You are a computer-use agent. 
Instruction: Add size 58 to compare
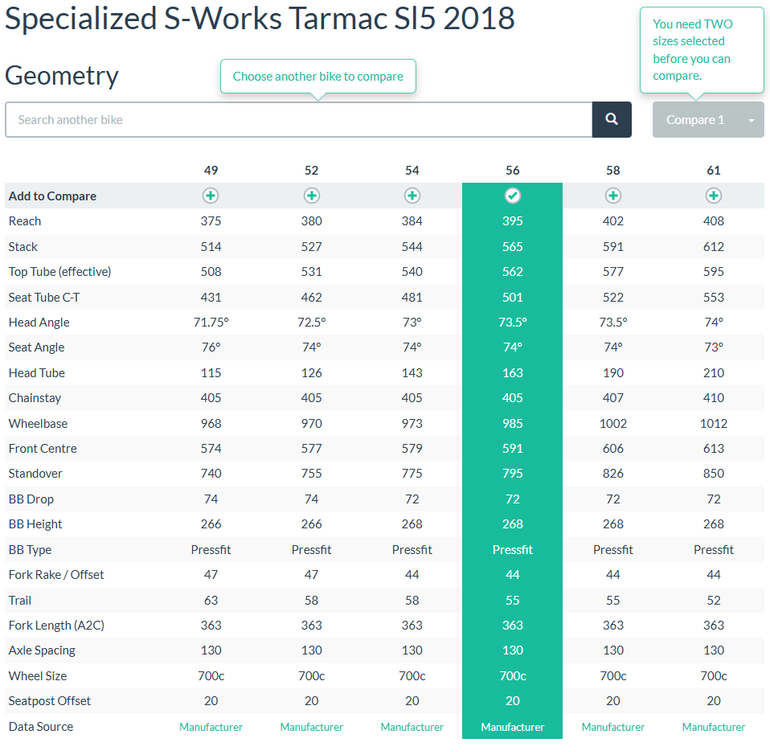point(613,195)
